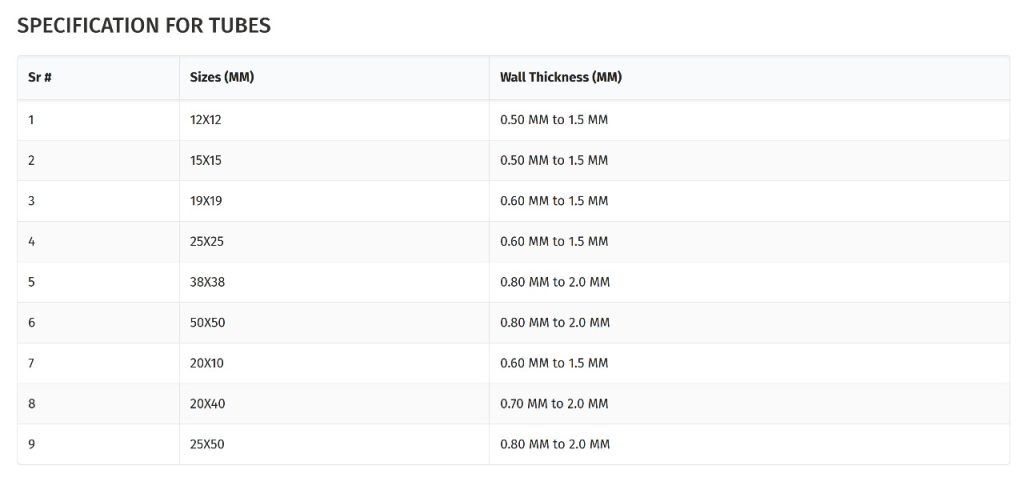Select serial number 7 in the table
Viewport: 1024px width, 486px height.
tap(32, 363)
